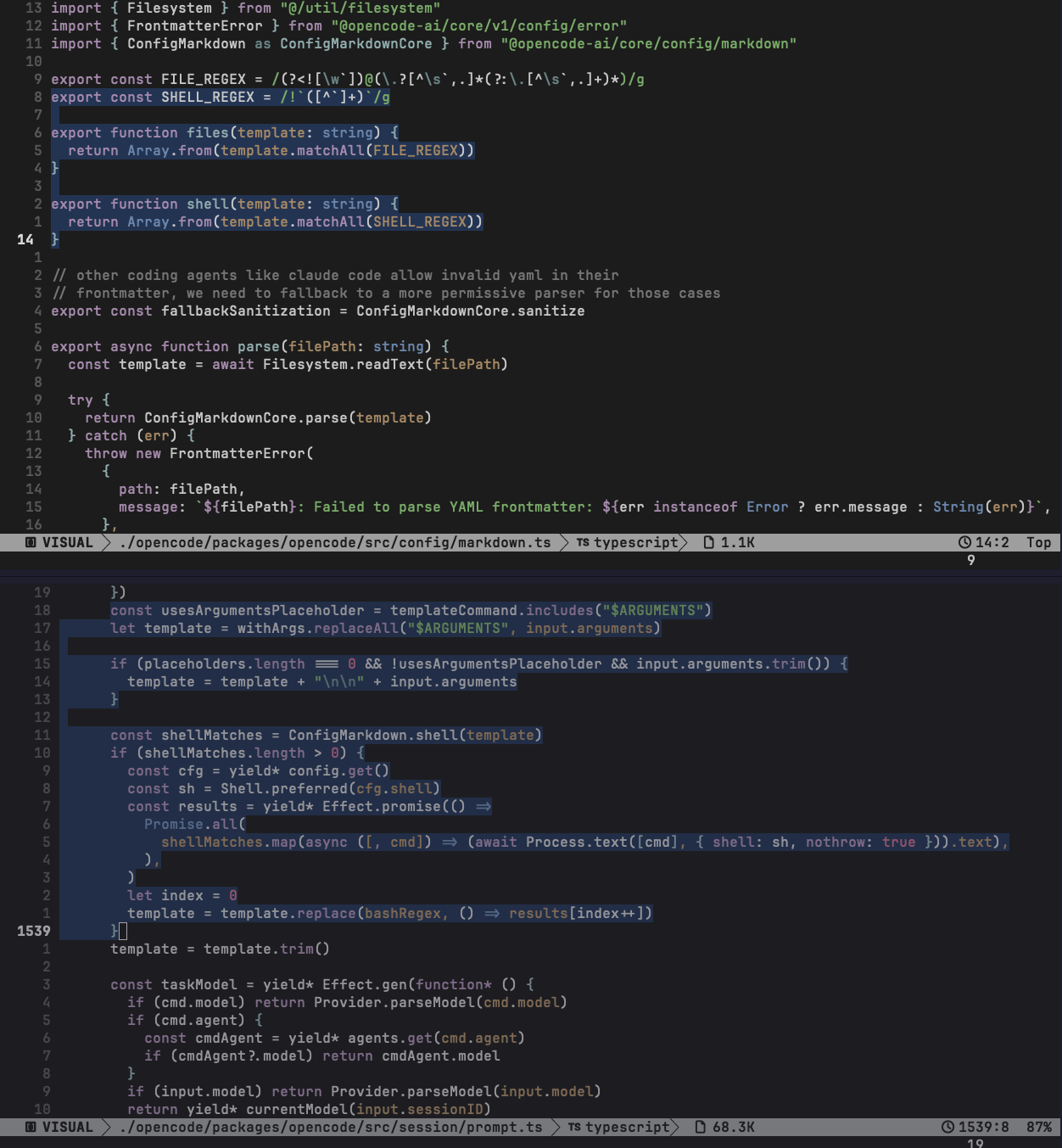Click the VISUAL mode icon in markdown.ts statusline
1062x1148 pixels.
(31, 542)
